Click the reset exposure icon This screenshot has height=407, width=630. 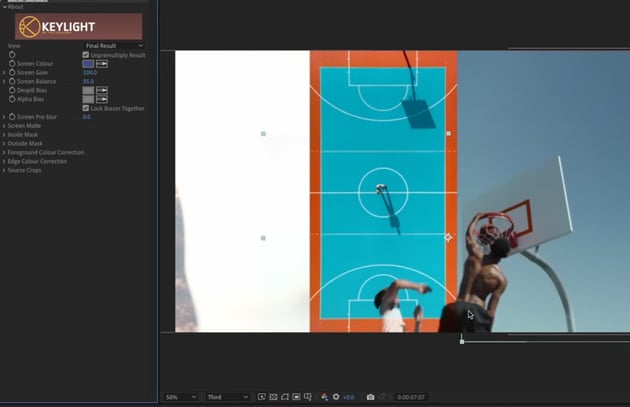click(x=335, y=397)
